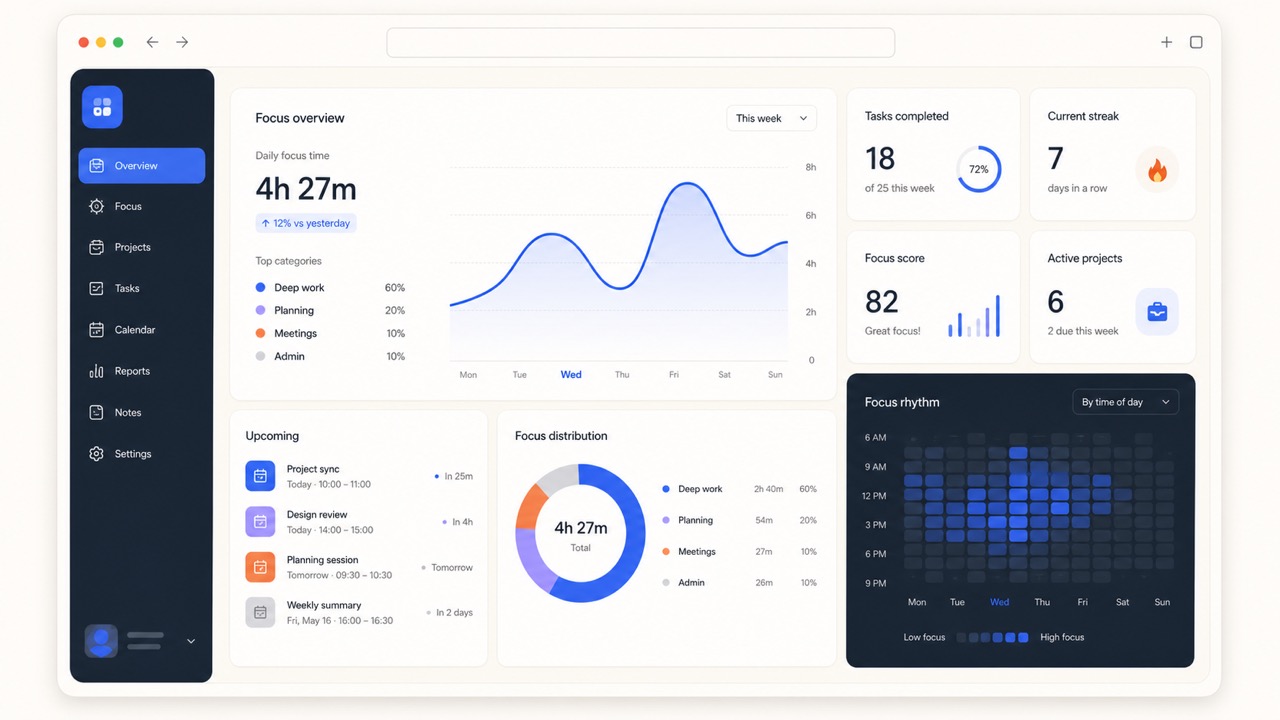The height and width of the screenshot is (720, 1280).
Task: Click the Deep work 60% top category row
Action: pyautogui.click(x=330, y=287)
